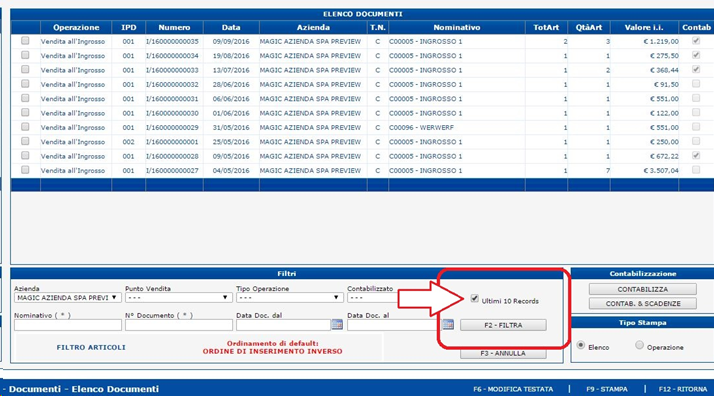
Task: Click the Valore i.i. column header
Action: 644,27
